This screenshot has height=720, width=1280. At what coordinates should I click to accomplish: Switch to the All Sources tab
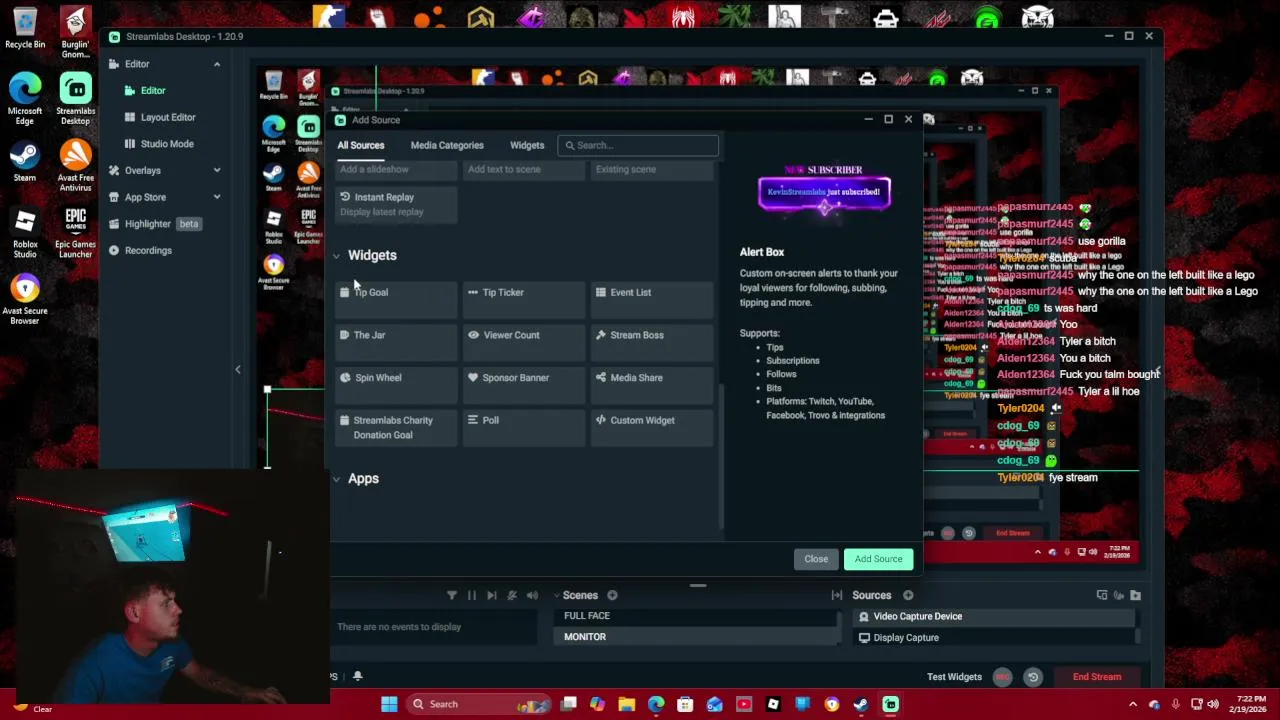pyautogui.click(x=361, y=146)
